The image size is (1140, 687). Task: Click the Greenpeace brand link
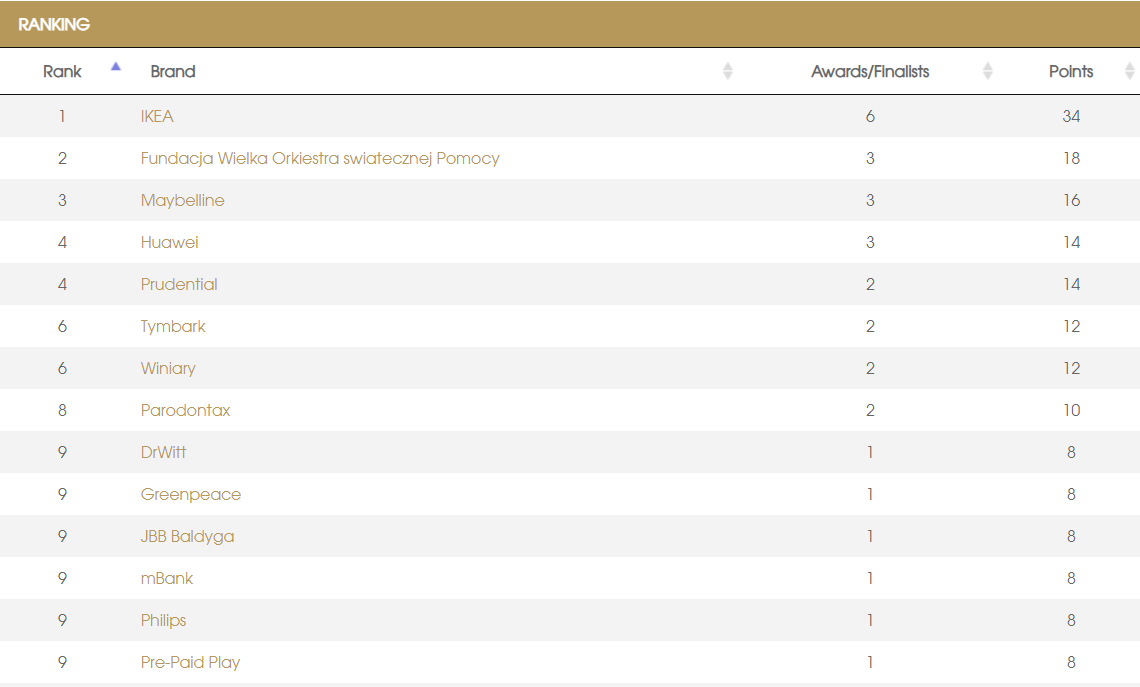coord(190,494)
